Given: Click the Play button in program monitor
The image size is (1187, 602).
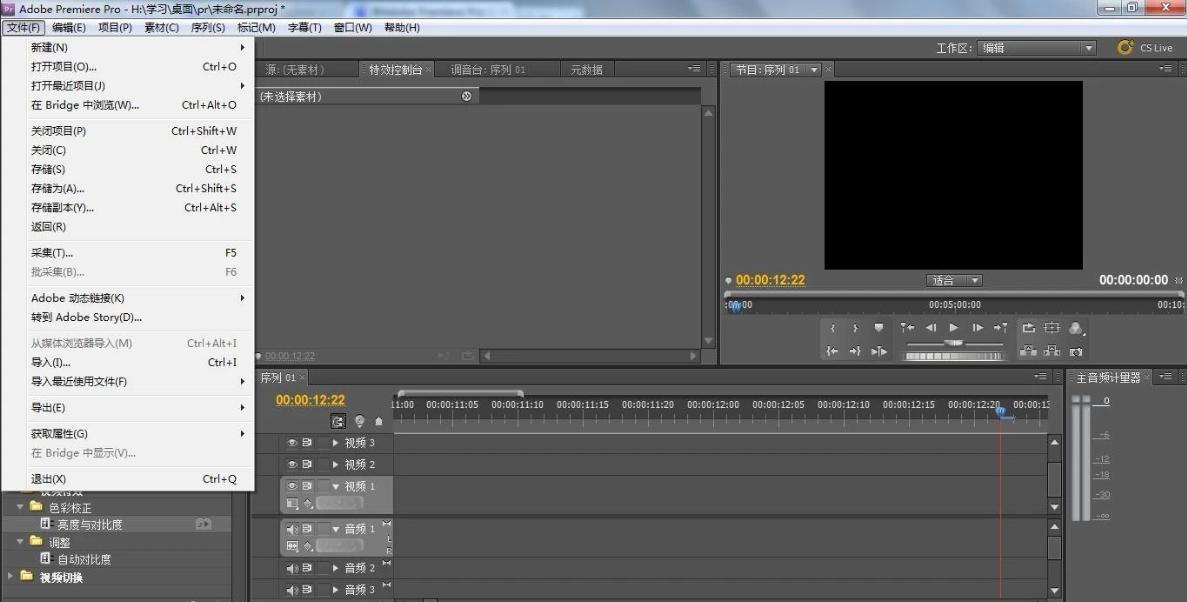Looking at the screenshot, I should coord(954,328).
